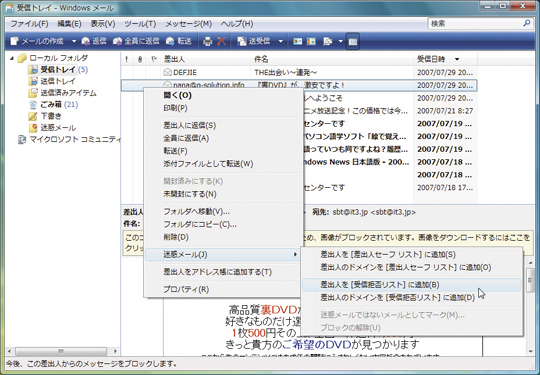The height and width of the screenshot is (375, 540).
Task: Sort by priority exclamation column header
Action: 126,59
